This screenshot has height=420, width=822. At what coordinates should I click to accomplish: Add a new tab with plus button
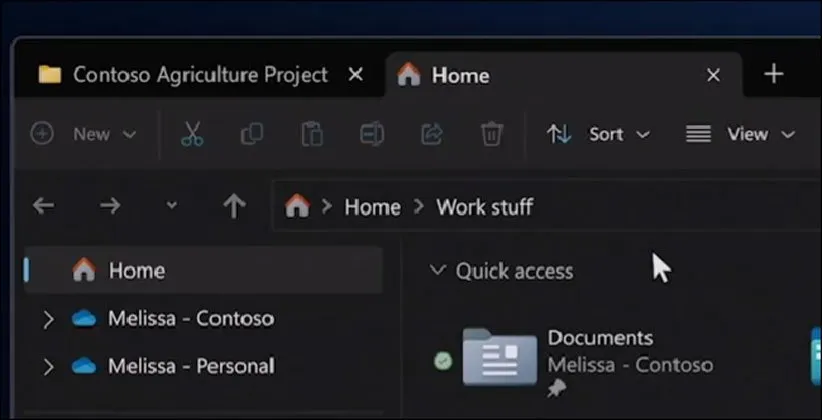pyautogui.click(x=773, y=75)
